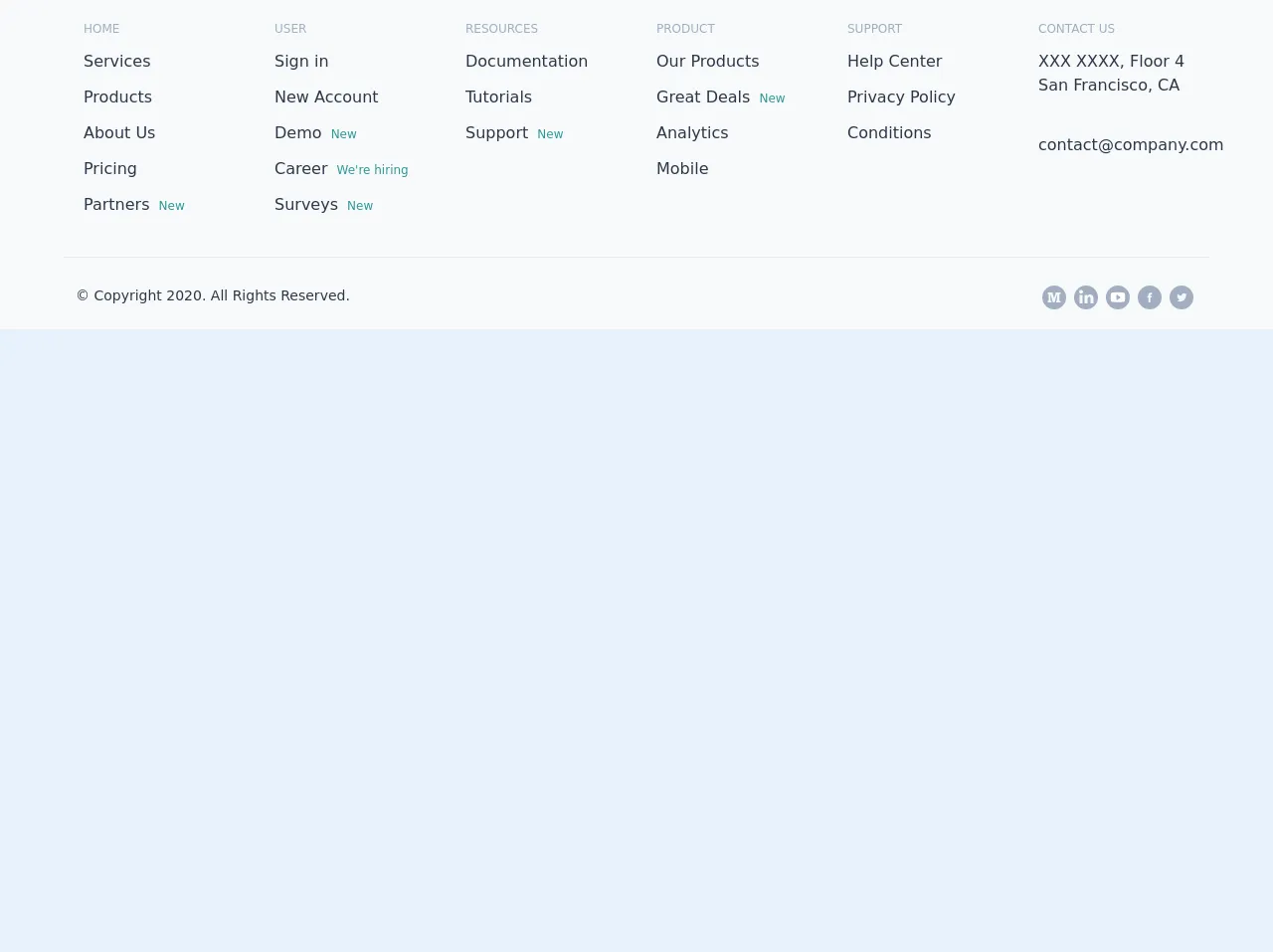
Task: Open Analytics under Product
Action: point(692,133)
